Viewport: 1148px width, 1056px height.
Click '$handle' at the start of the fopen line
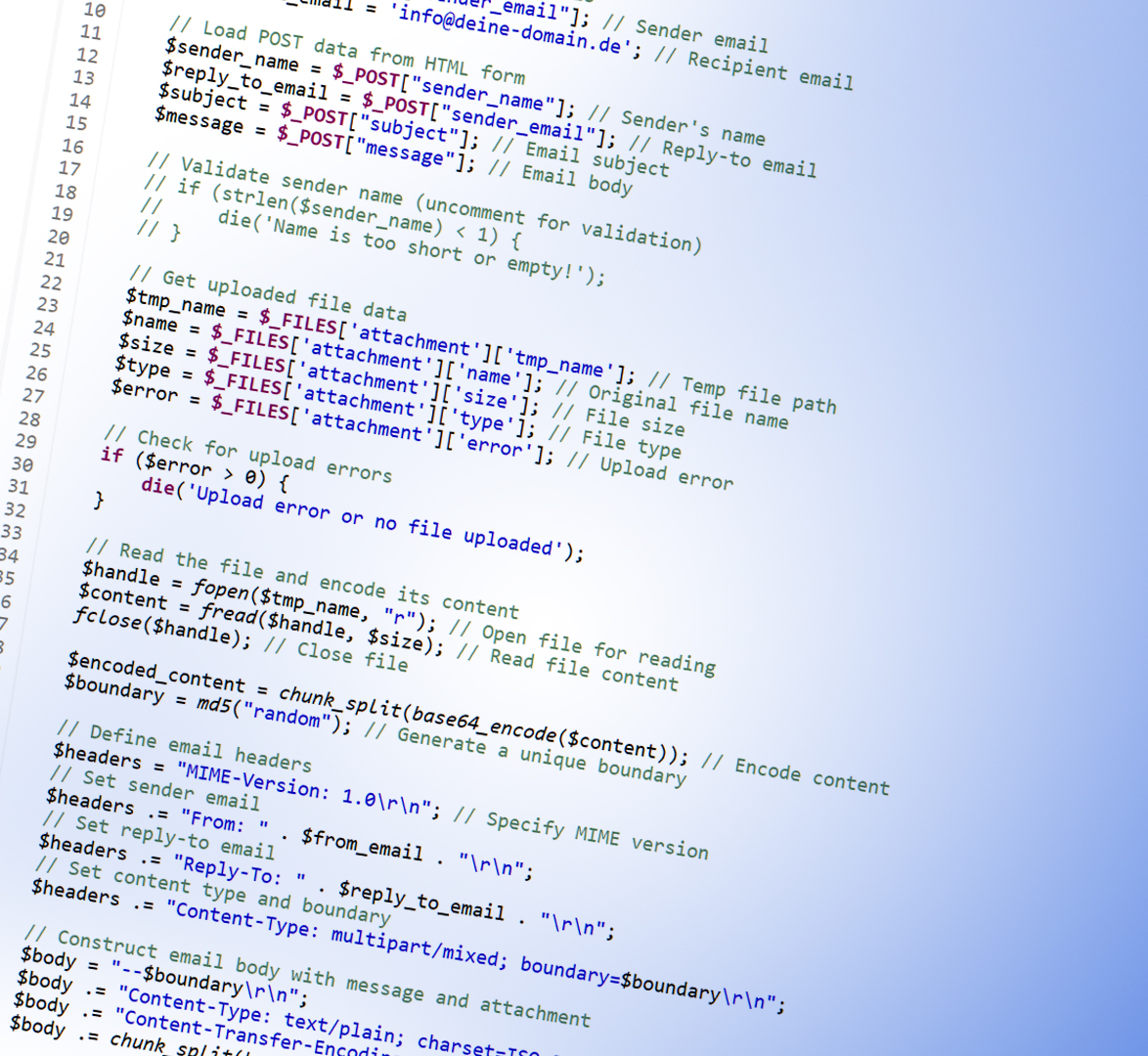(121, 573)
